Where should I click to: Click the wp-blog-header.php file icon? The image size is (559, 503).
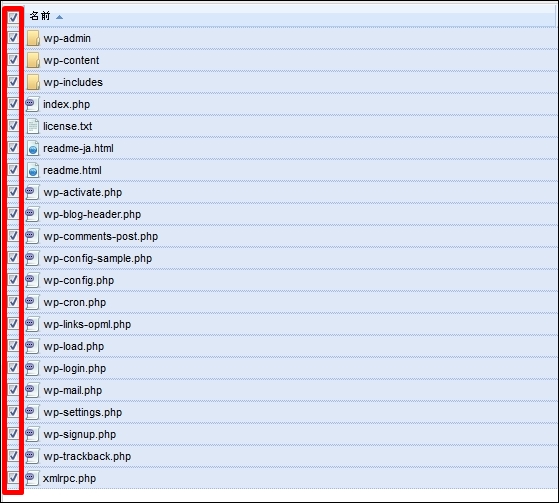click(x=32, y=215)
